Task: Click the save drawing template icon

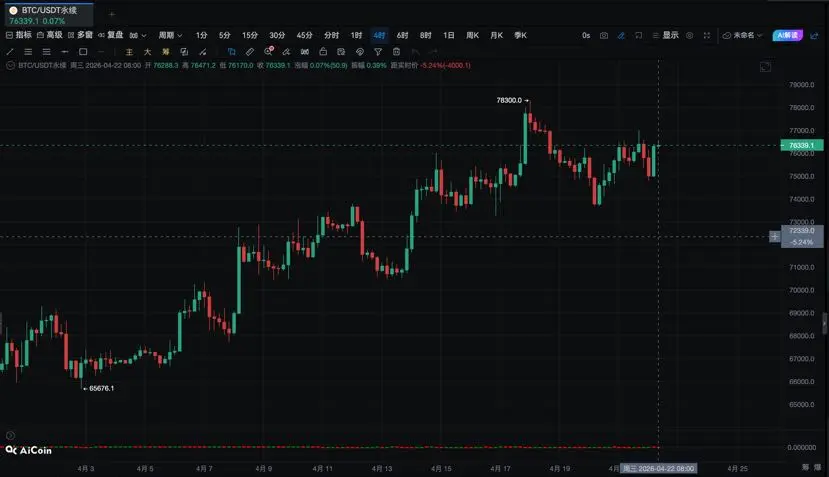Action: [341, 52]
